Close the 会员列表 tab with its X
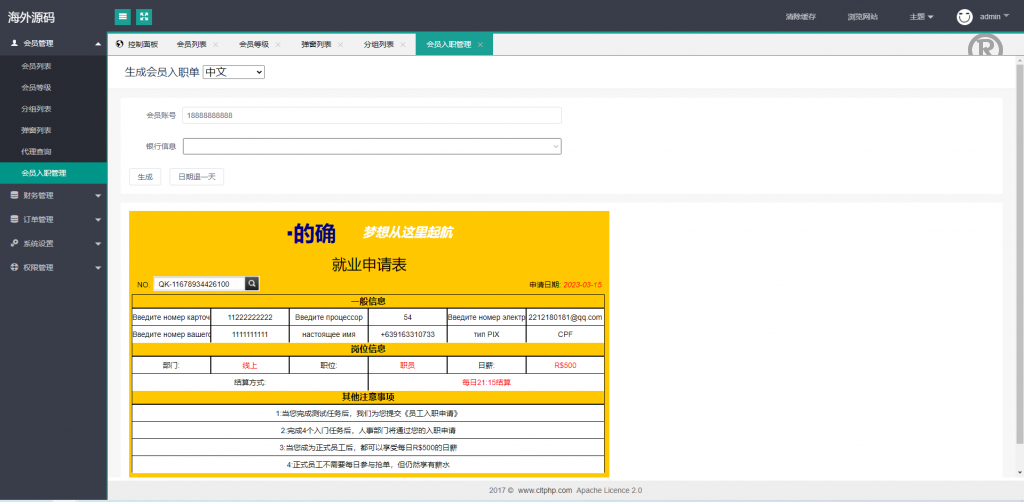 [216, 45]
